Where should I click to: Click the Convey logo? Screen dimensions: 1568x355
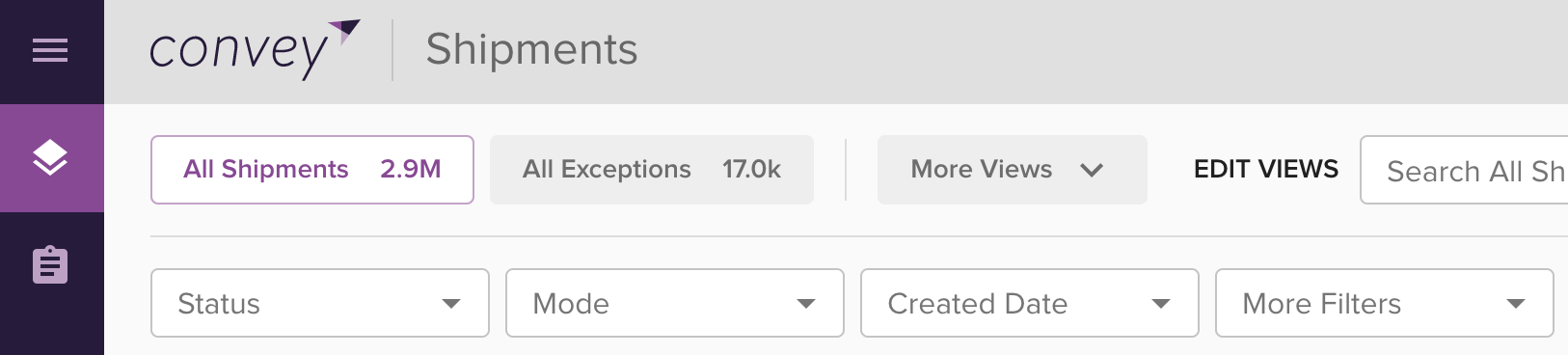click(x=255, y=49)
